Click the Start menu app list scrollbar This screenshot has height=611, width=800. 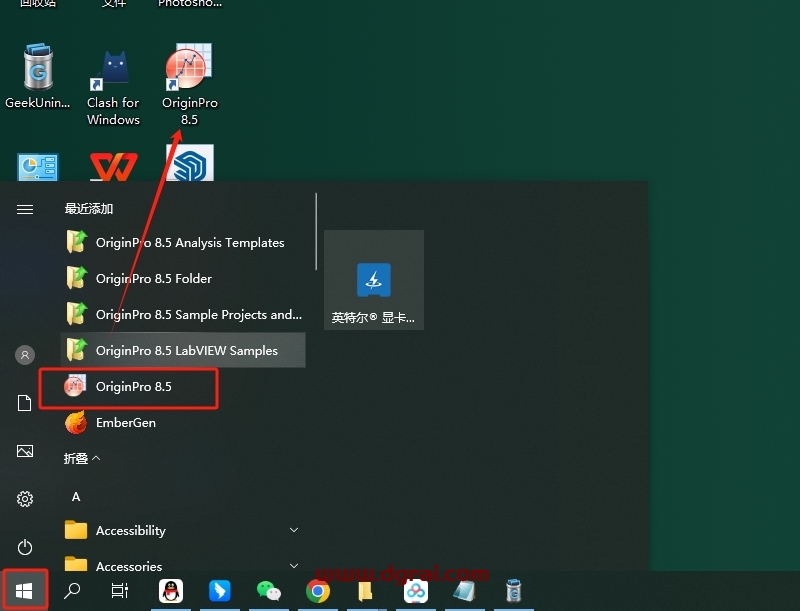click(316, 231)
